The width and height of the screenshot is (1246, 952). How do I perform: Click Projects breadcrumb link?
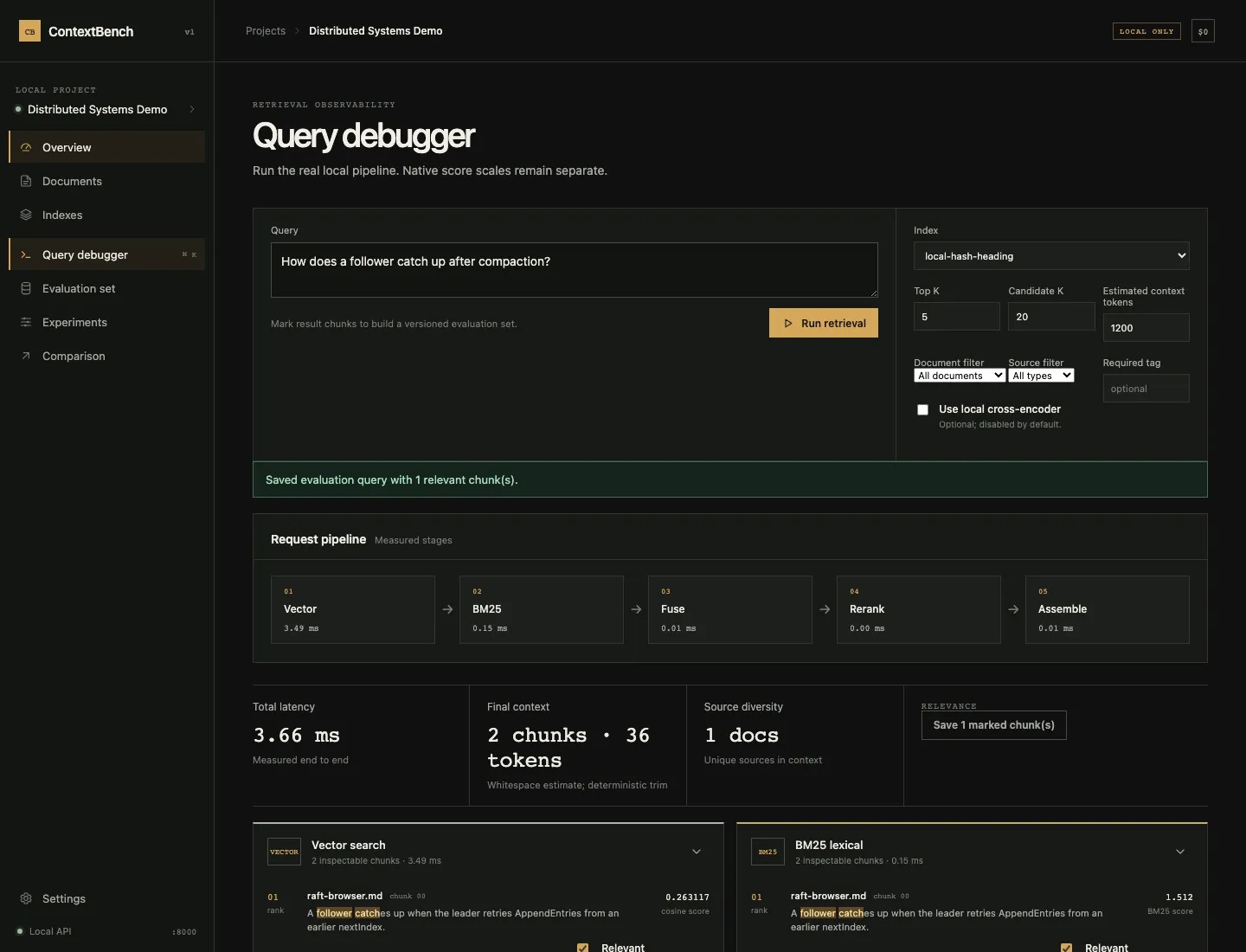pos(266,31)
